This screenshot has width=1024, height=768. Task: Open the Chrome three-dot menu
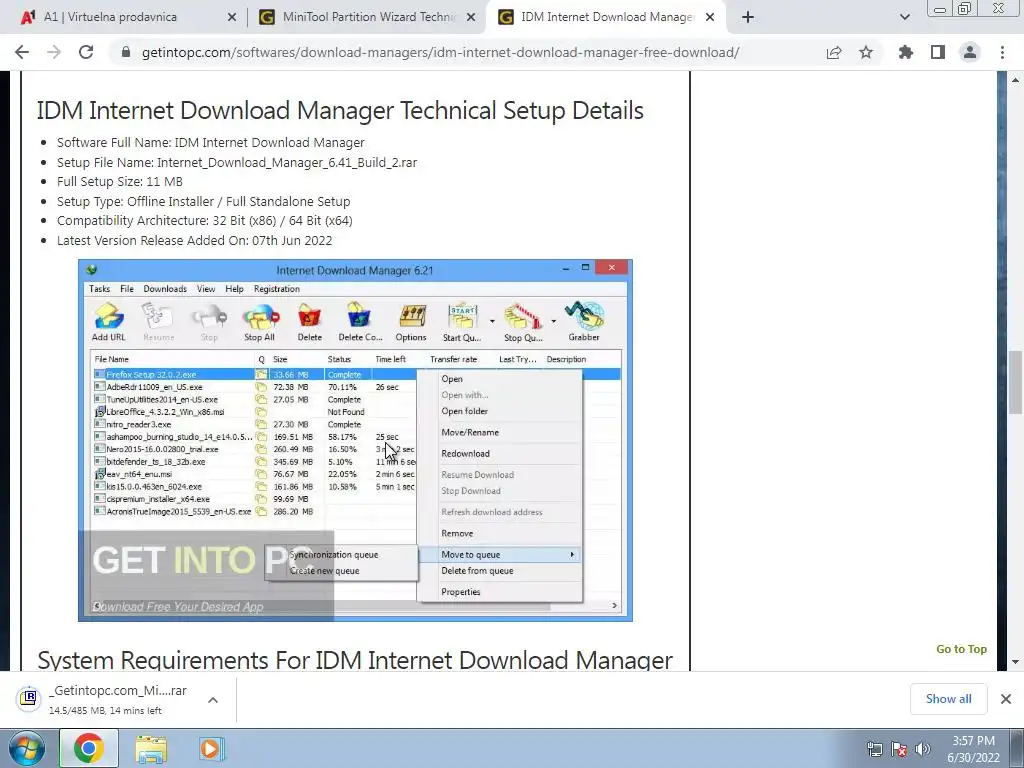pos(1002,52)
